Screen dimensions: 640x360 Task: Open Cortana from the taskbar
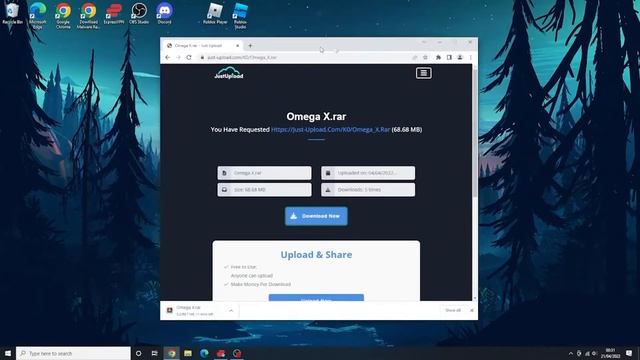138,353
